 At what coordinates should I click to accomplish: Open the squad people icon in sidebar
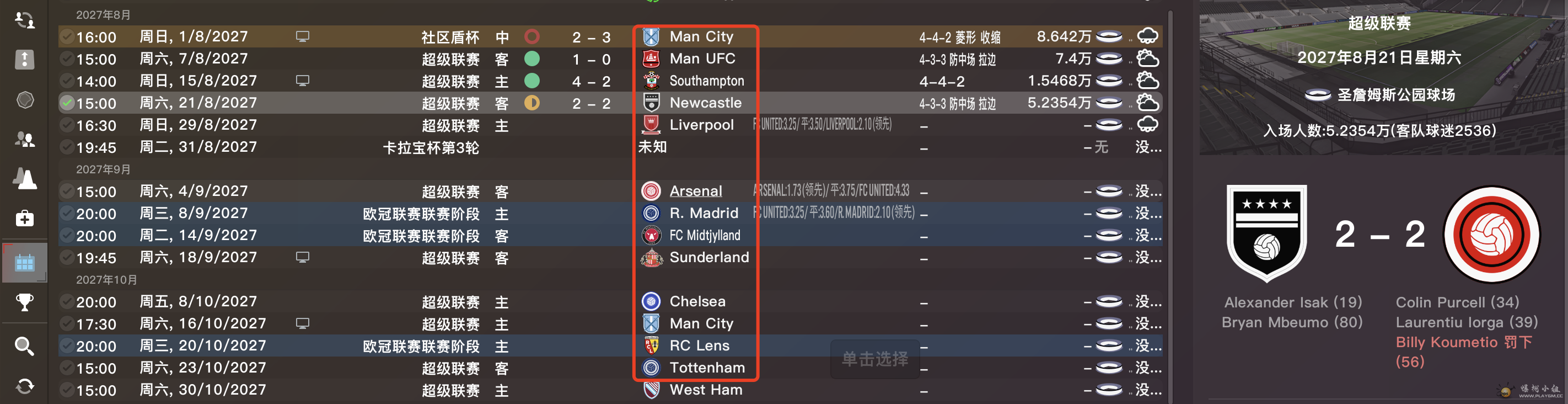click(x=24, y=139)
